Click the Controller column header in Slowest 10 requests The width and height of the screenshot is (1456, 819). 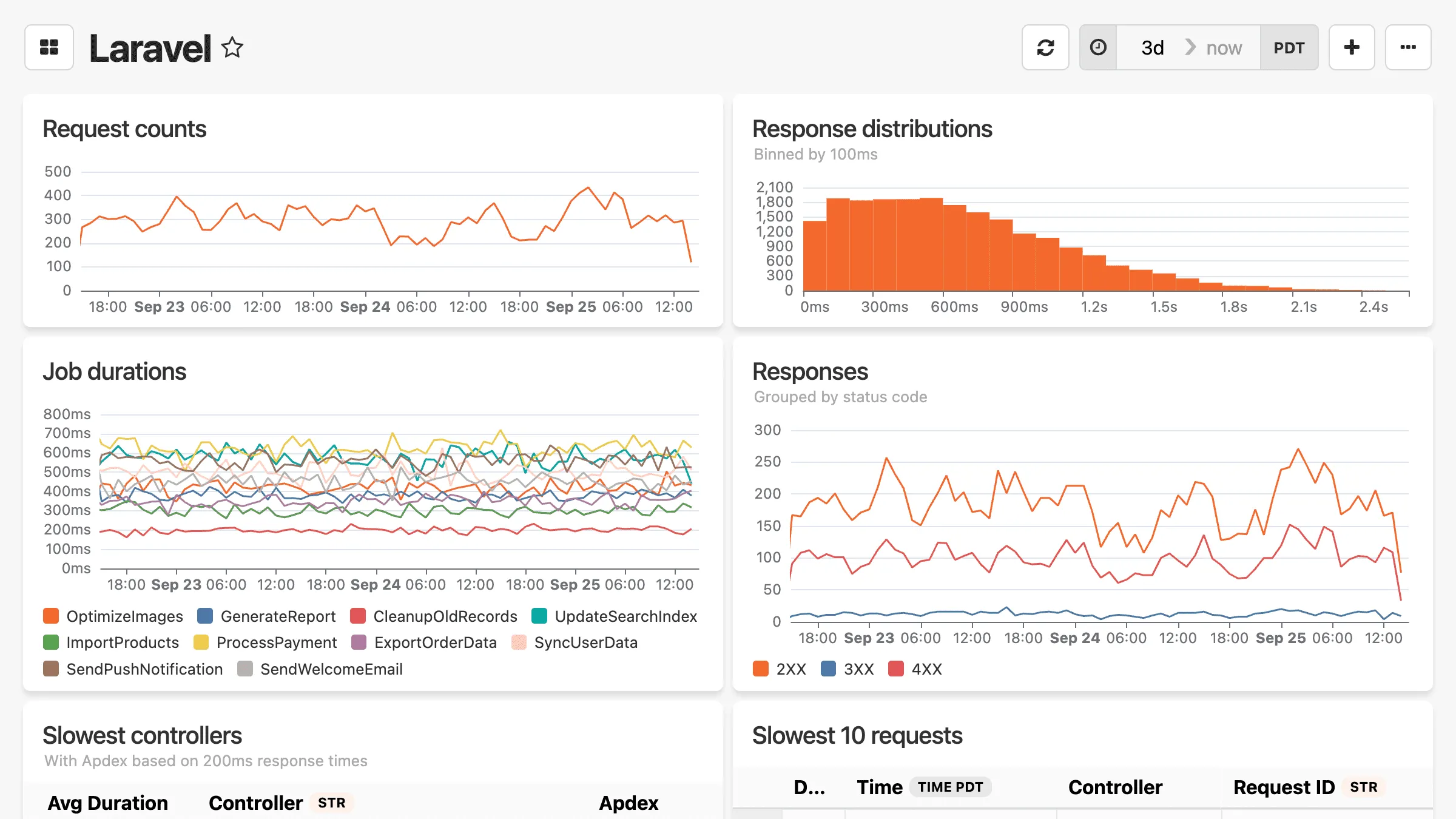1115,786
